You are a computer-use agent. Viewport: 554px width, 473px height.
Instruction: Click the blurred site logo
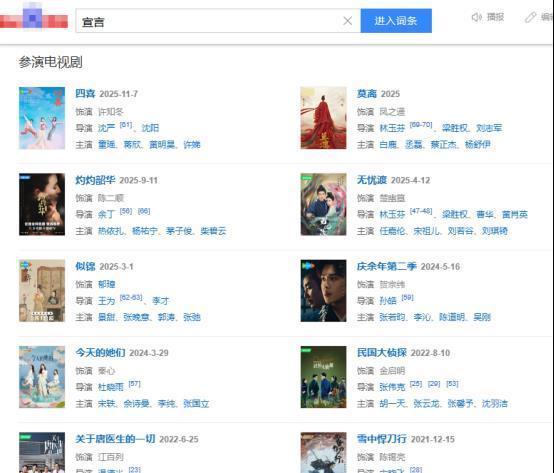click(34, 18)
